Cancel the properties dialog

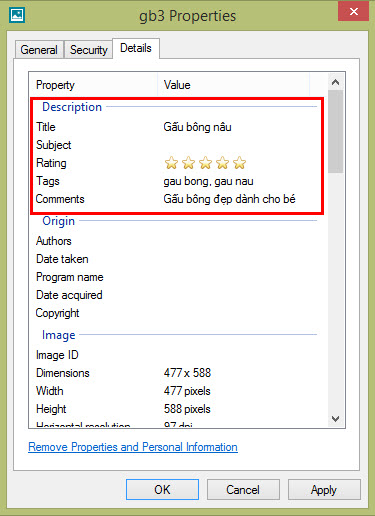pos(243,490)
